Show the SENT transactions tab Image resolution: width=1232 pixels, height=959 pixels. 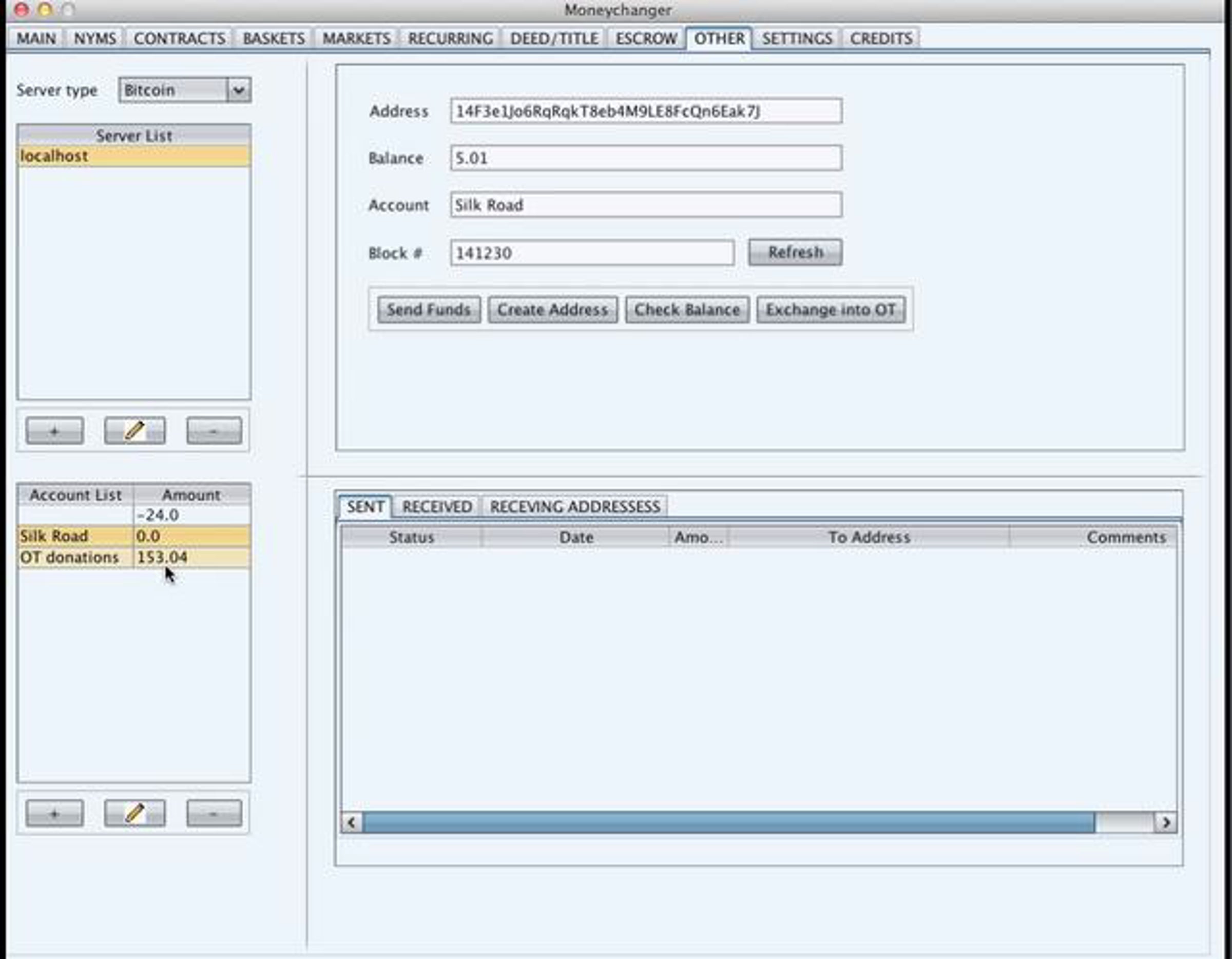[x=365, y=507]
